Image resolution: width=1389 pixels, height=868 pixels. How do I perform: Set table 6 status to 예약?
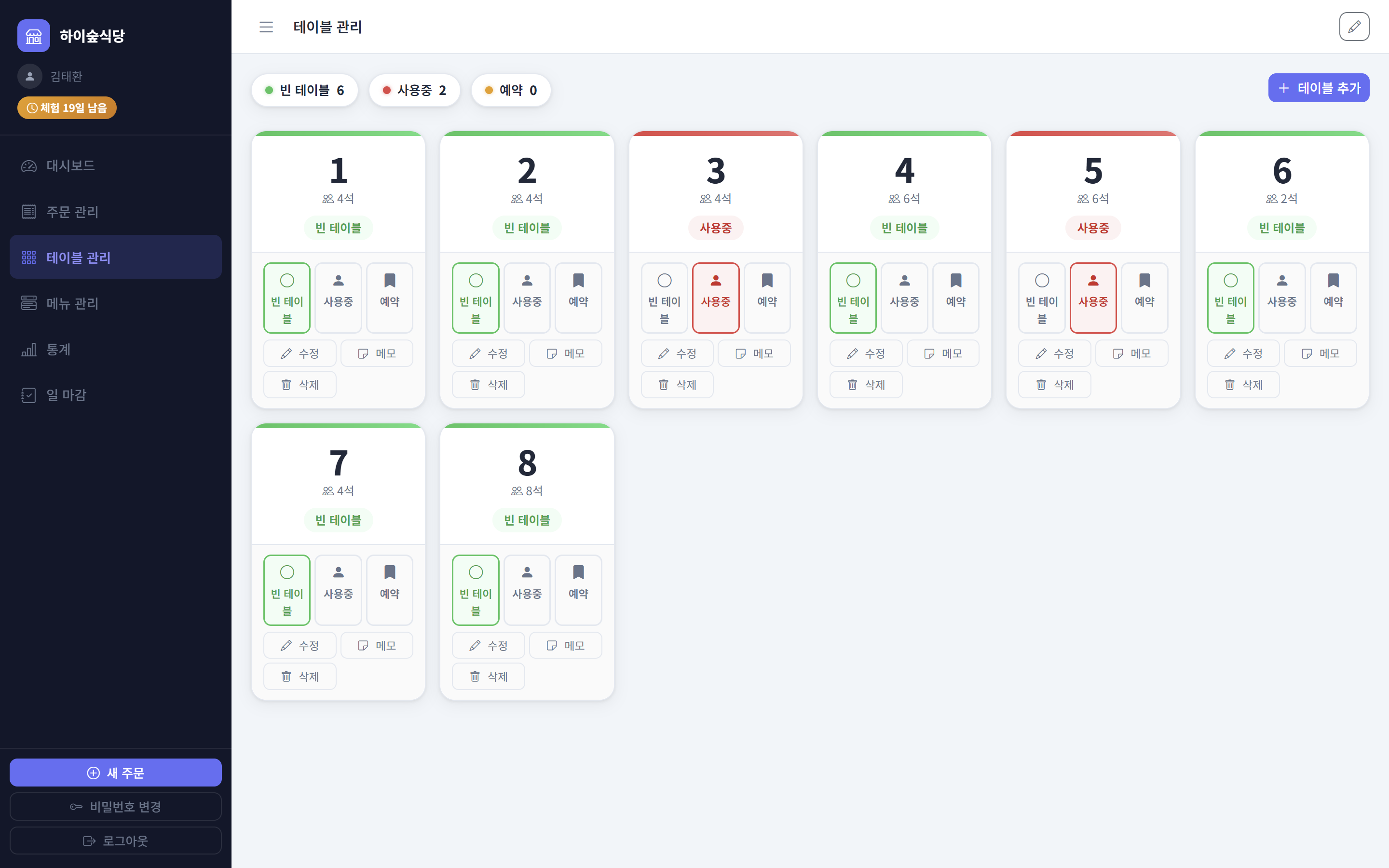click(x=1334, y=298)
